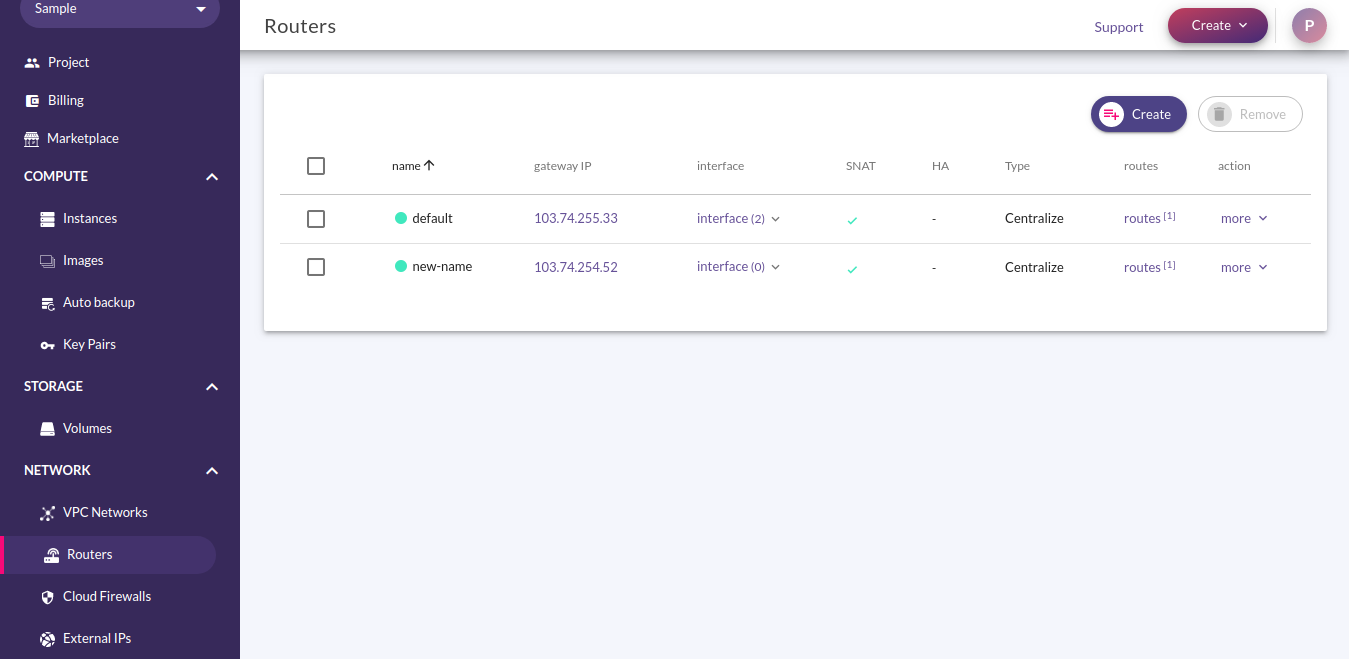
Task: Click the Marketplace storefront icon
Action: tap(32, 138)
